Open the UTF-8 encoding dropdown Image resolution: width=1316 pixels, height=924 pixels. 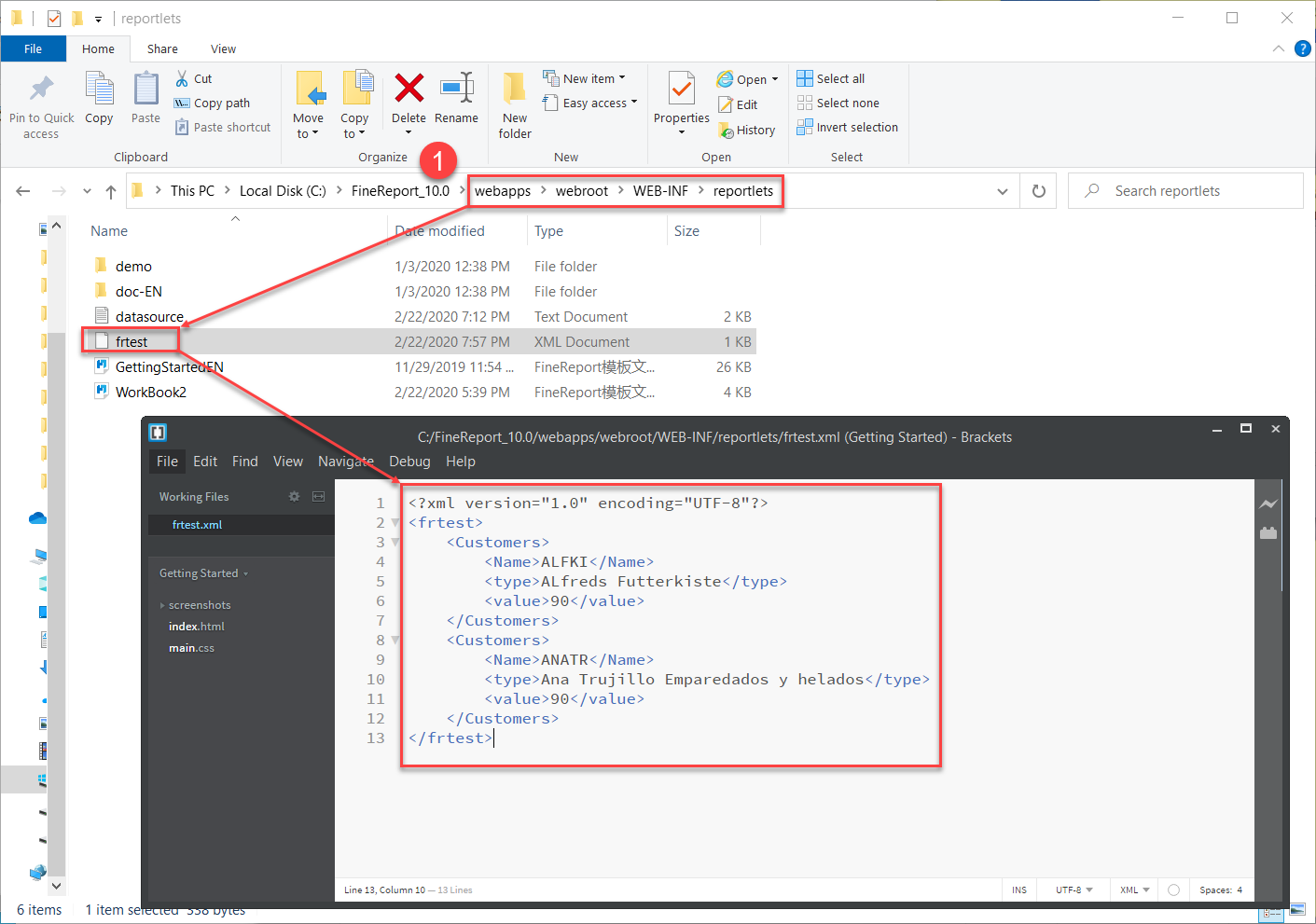tap(1072, 890)
